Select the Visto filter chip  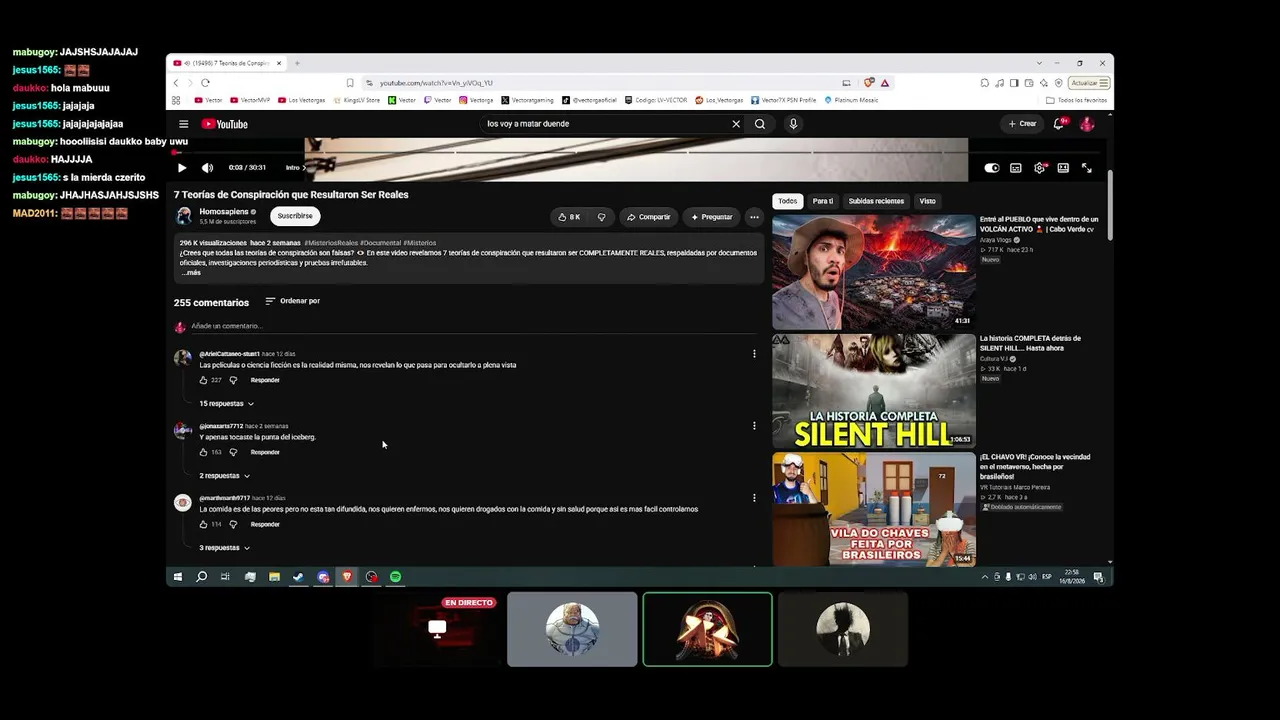[928, 201]
